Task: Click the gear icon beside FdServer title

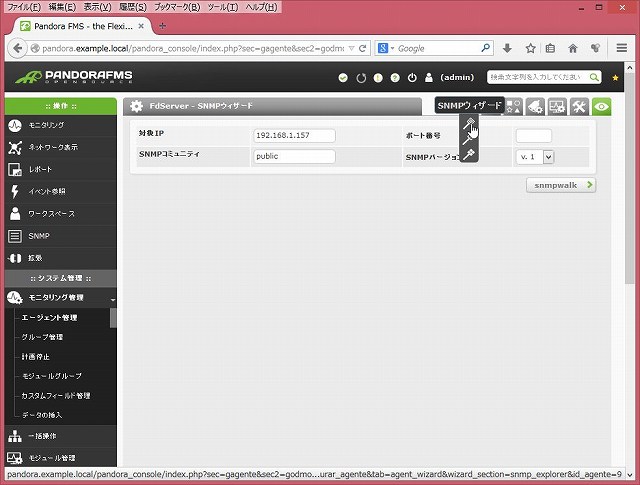Action: [136, 106]
